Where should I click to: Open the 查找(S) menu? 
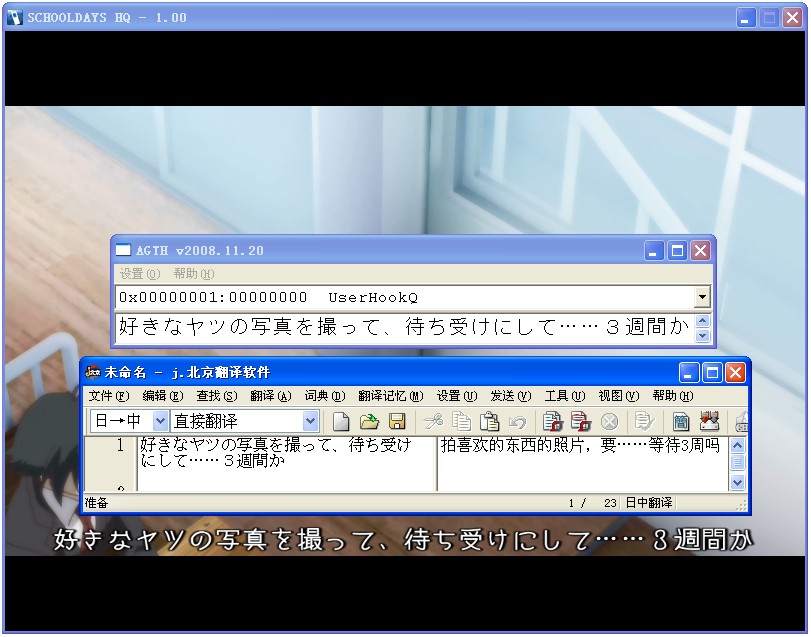(x=217, y=396)
